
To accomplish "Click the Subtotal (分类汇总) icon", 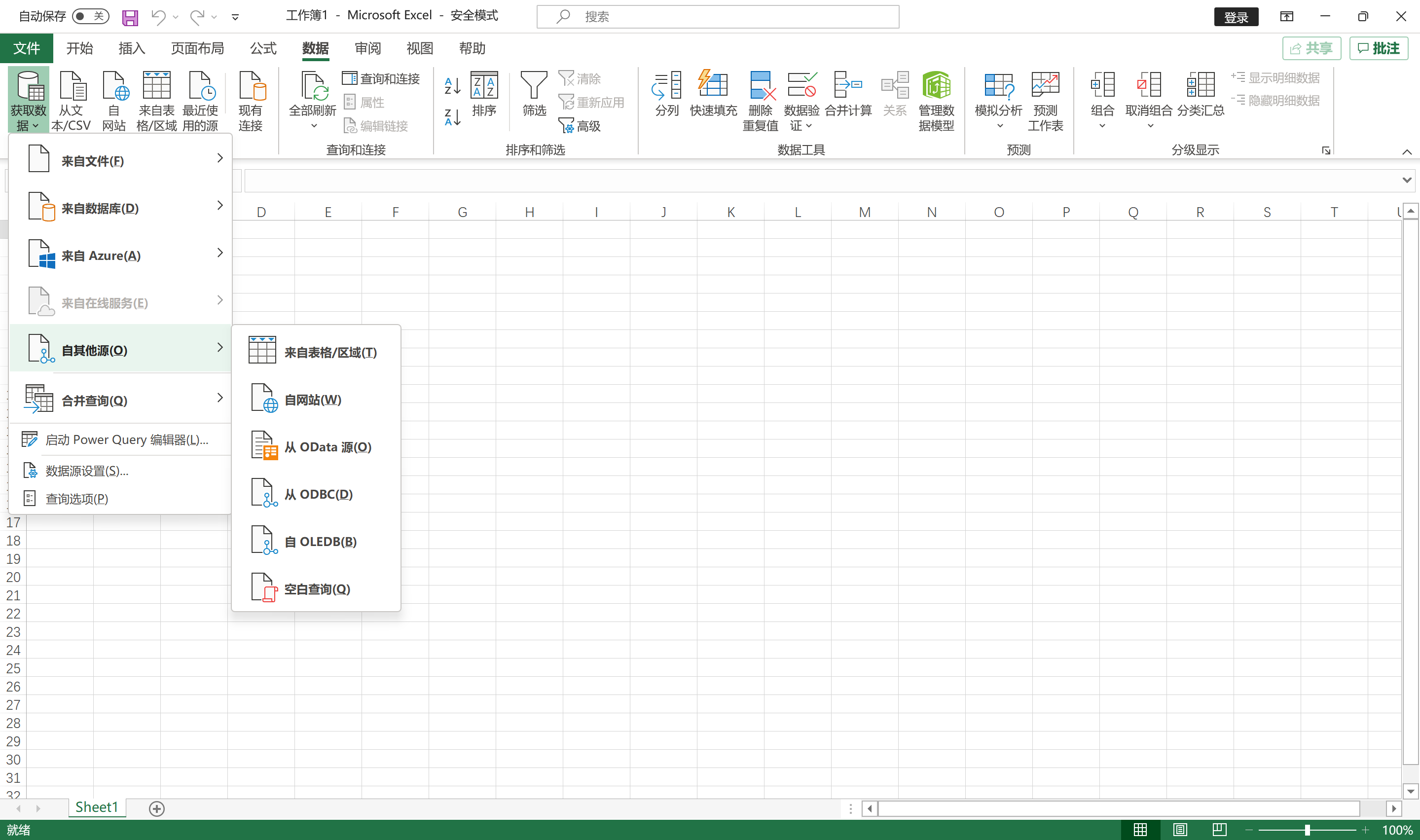I will [1200, 85].
